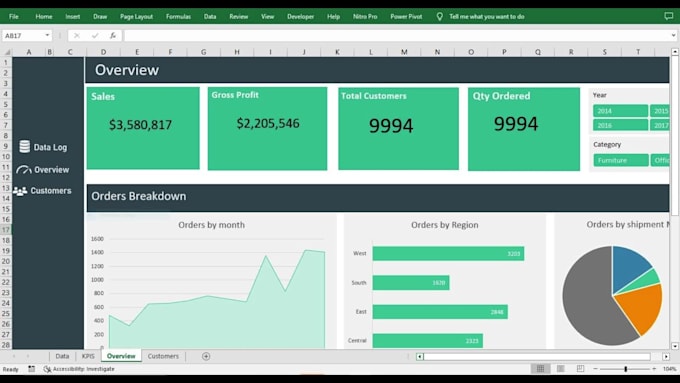Screen dimensions: 680x383
Task: Click the zoom slider handle
Action: (625, 369)
